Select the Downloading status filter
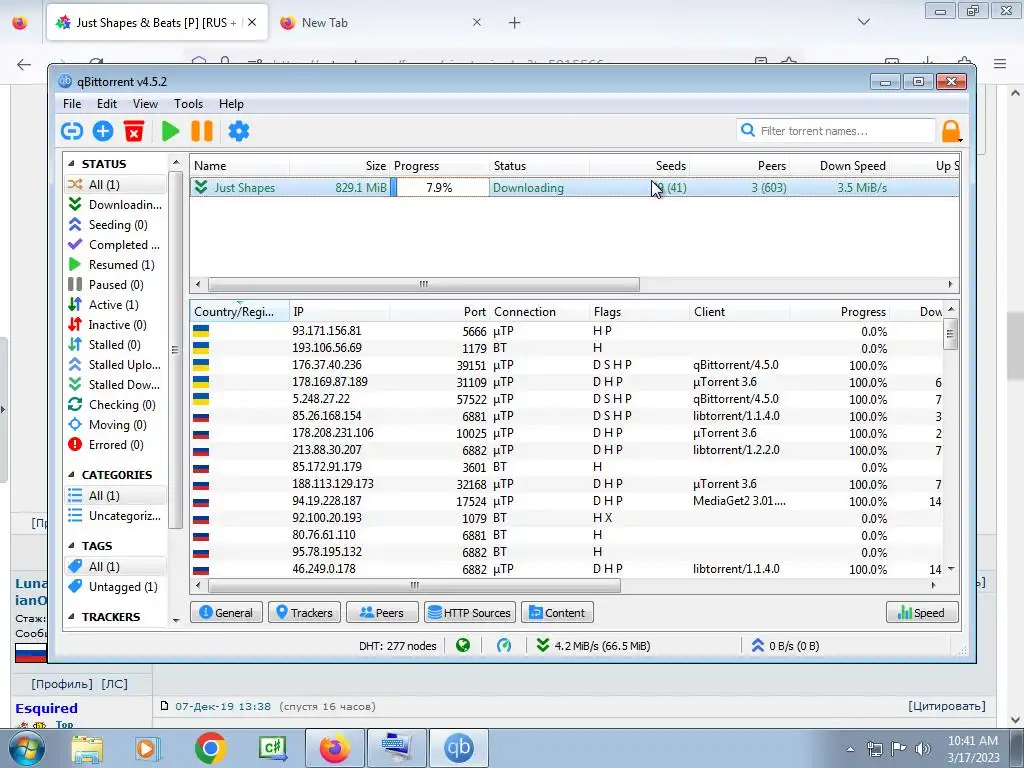This screenshot has height=768, width=1024. 115,204
